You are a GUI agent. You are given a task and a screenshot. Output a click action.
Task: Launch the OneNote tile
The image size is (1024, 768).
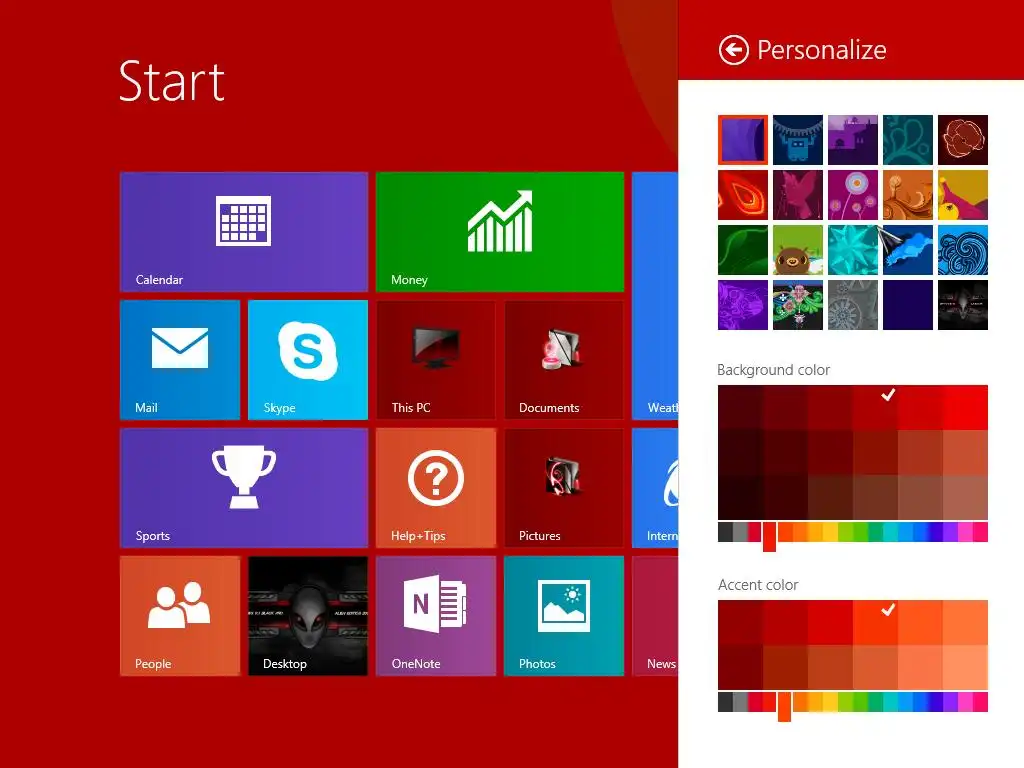click(x=436, y=616)
